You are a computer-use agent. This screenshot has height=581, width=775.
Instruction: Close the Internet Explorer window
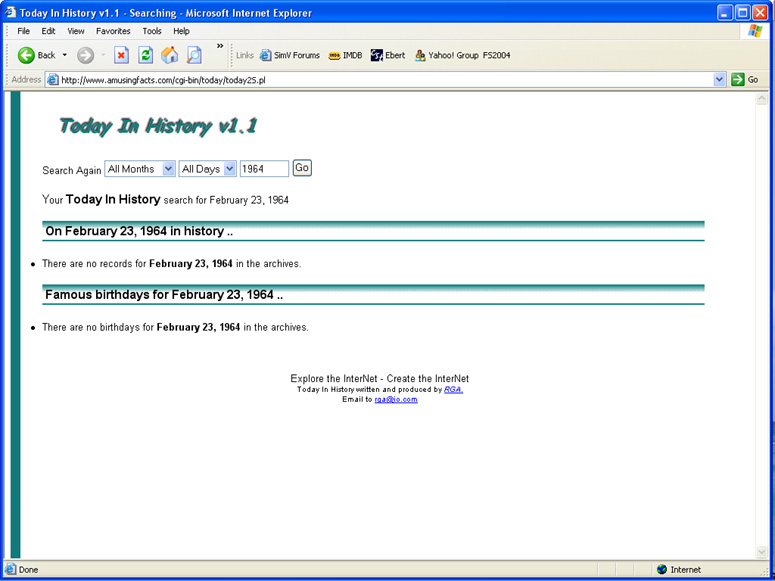pyautogui.click(x=760, y=12)
